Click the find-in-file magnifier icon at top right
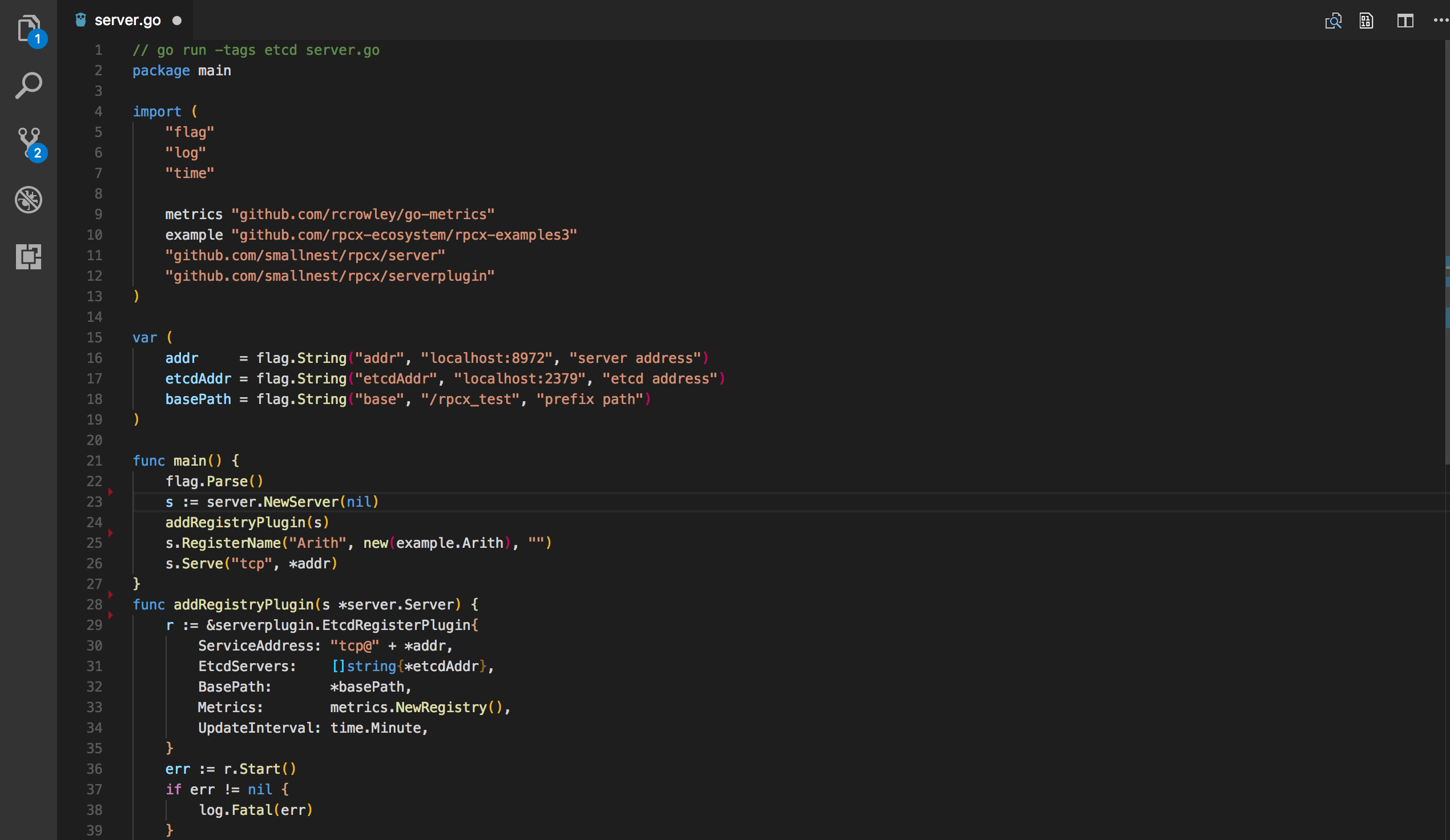 tap(1332, 21)
